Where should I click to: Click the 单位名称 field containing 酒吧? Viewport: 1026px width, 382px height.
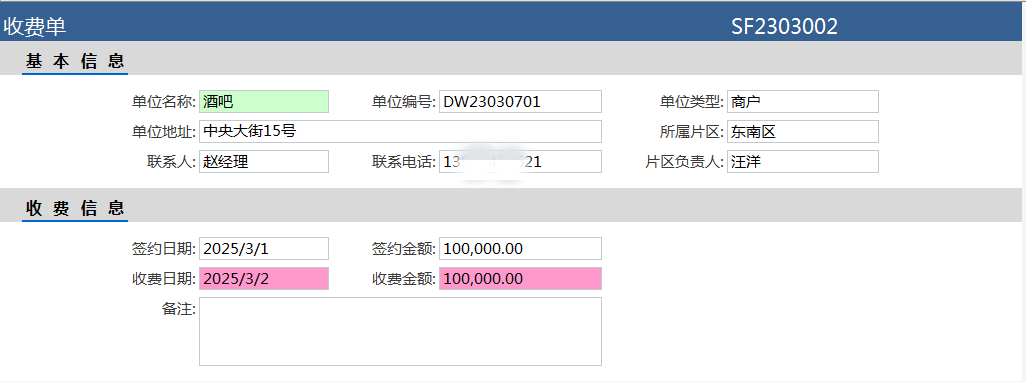264,101
